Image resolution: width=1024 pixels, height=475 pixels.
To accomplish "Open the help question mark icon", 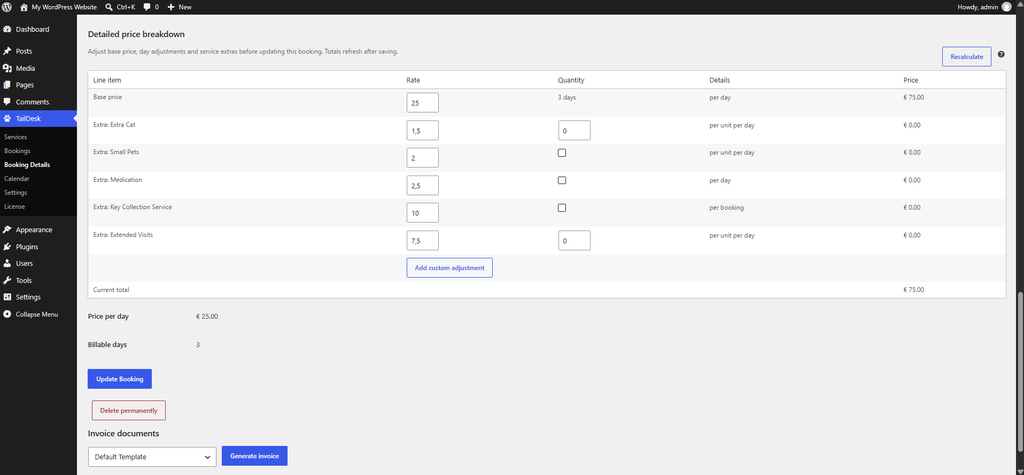I will pos(1001,54).
